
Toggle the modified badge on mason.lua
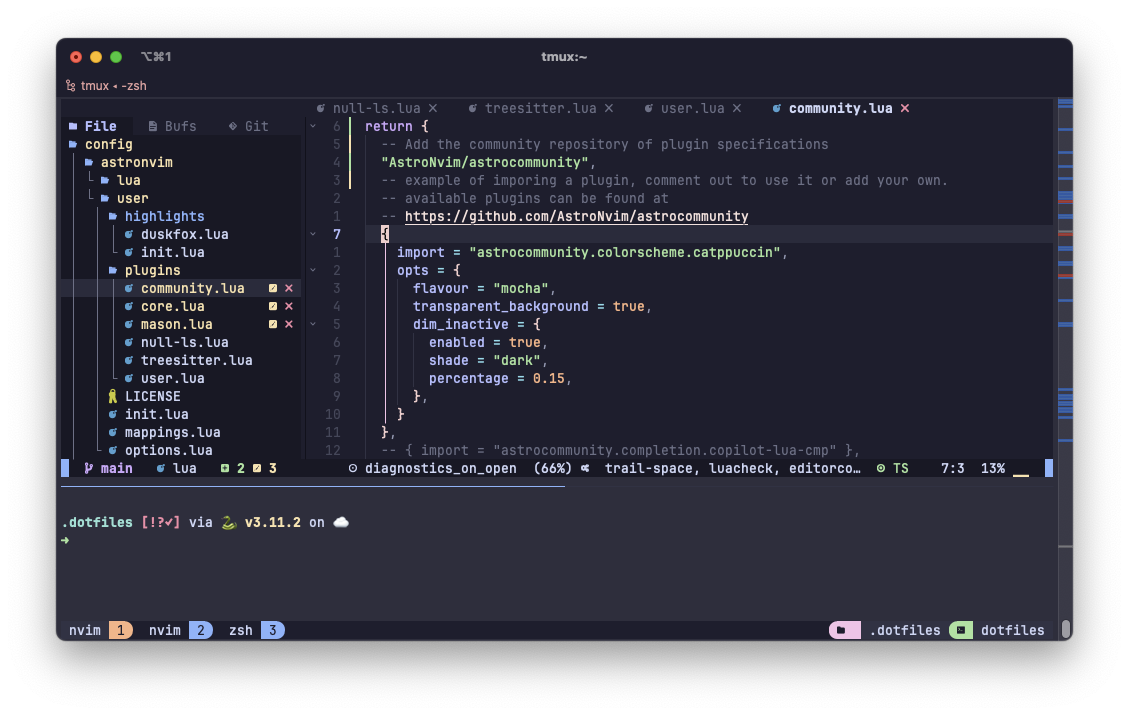pos(272,324)
